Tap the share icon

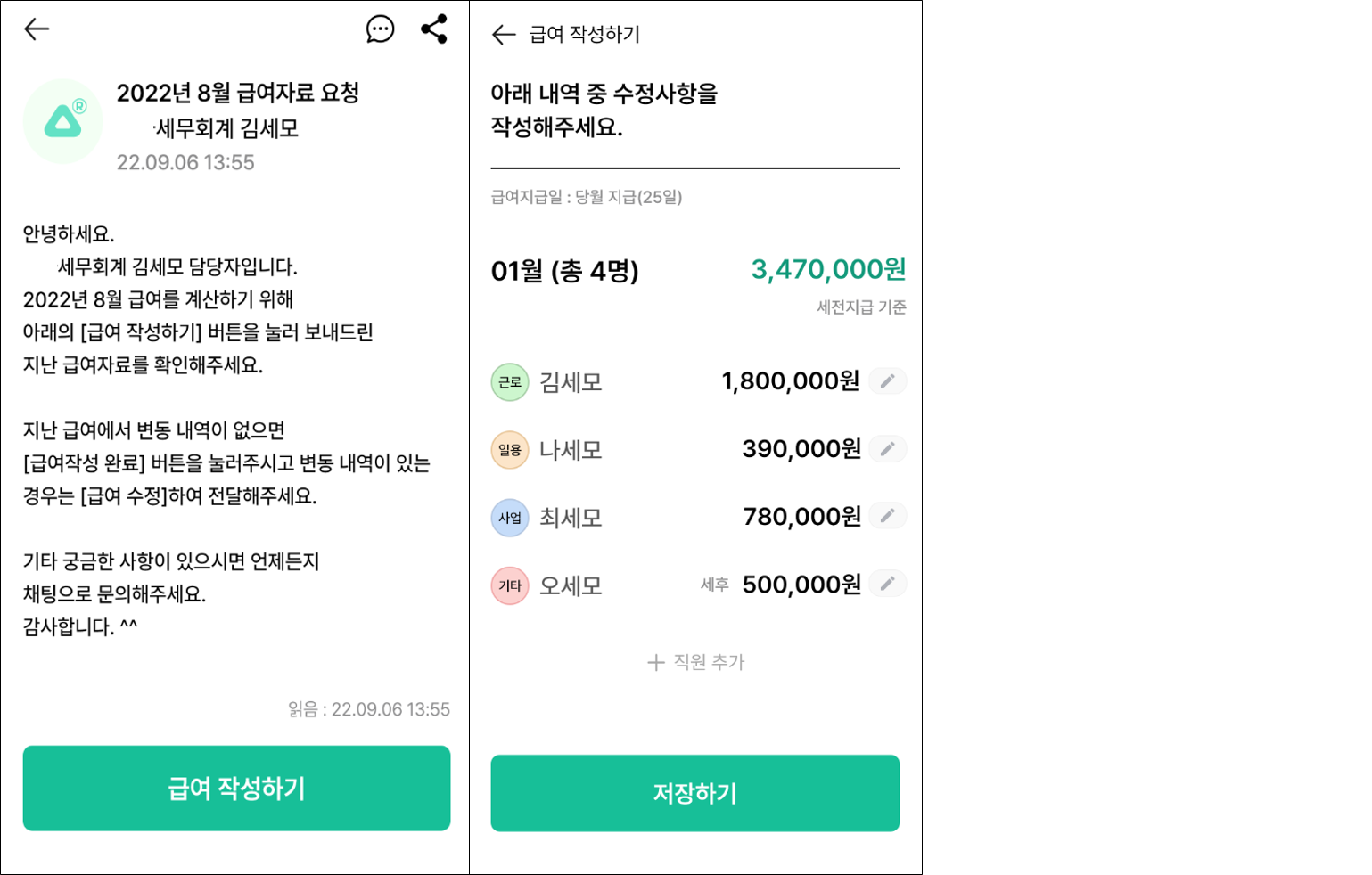[434, 29]
